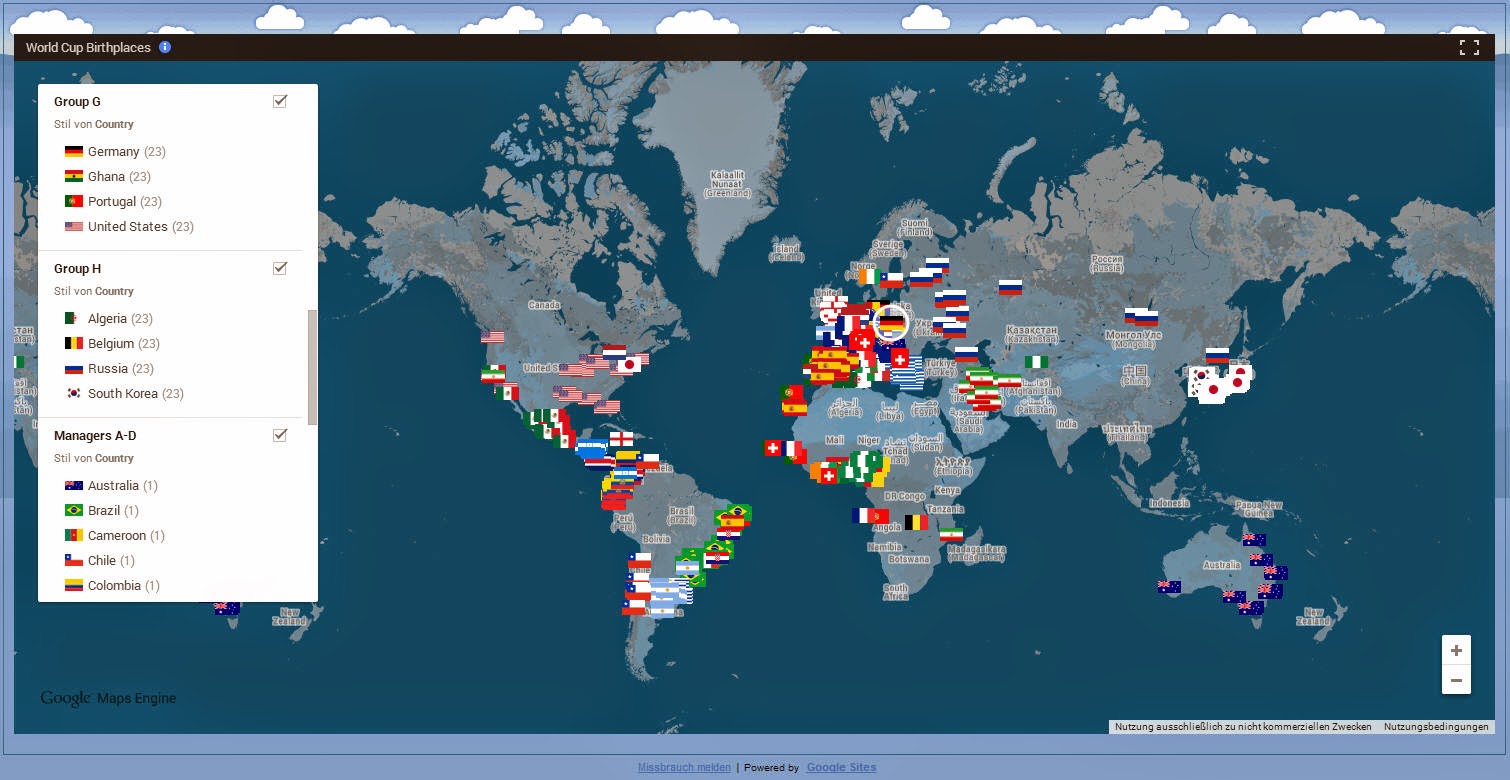The height and width of the screenshot is (780, 1510).
Task: Open the info icon beside World Cup Birthplaces
Action: [x=165, y=47]
